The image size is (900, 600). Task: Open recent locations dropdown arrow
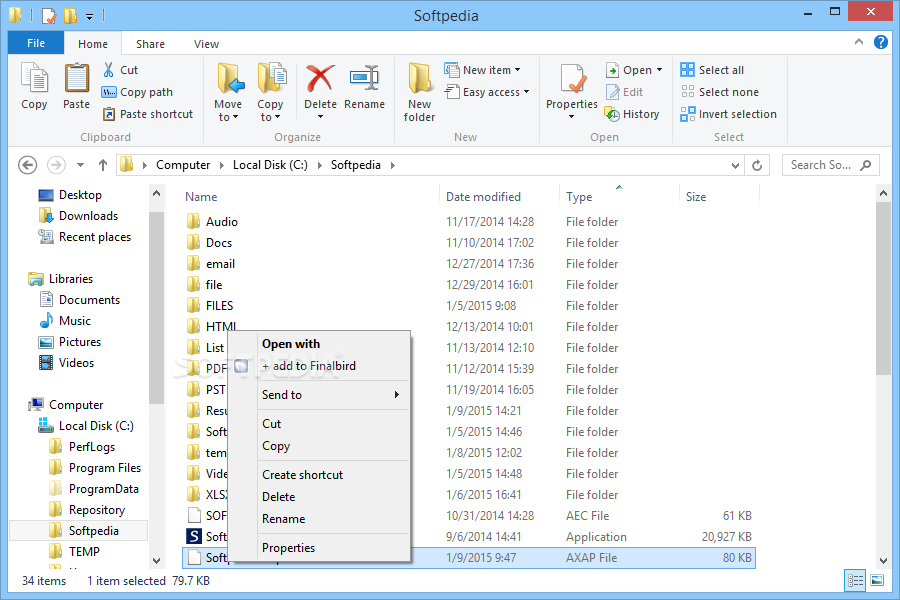point(80,165)
